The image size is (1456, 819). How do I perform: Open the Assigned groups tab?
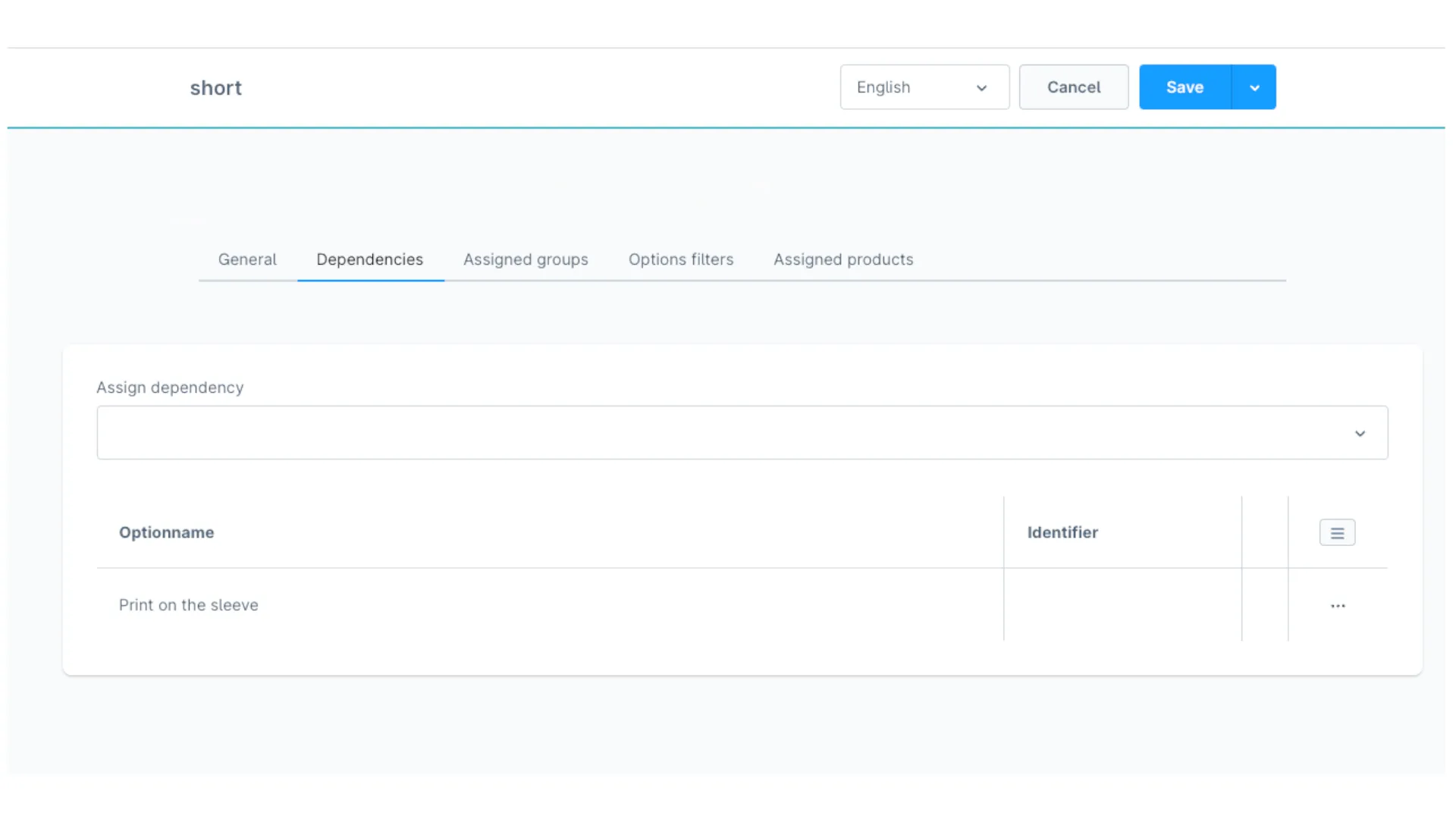tap(526, 259)
